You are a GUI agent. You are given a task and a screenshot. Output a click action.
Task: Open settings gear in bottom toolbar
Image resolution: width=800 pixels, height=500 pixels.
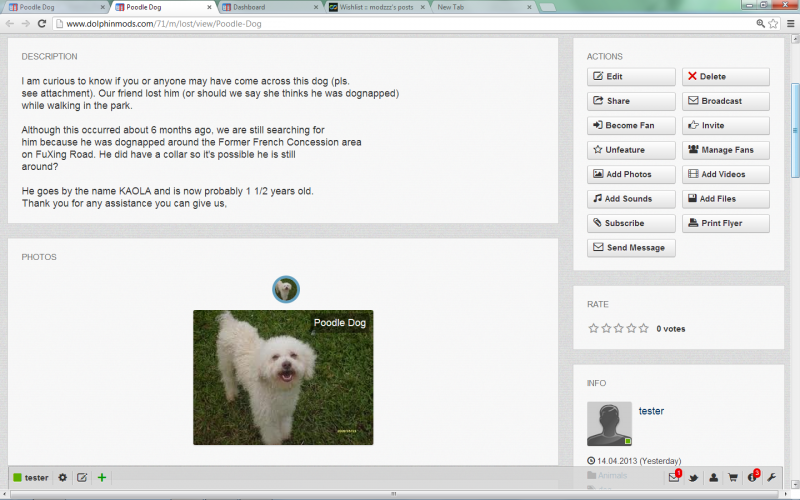pyautogui.click(x=62, y=478)
